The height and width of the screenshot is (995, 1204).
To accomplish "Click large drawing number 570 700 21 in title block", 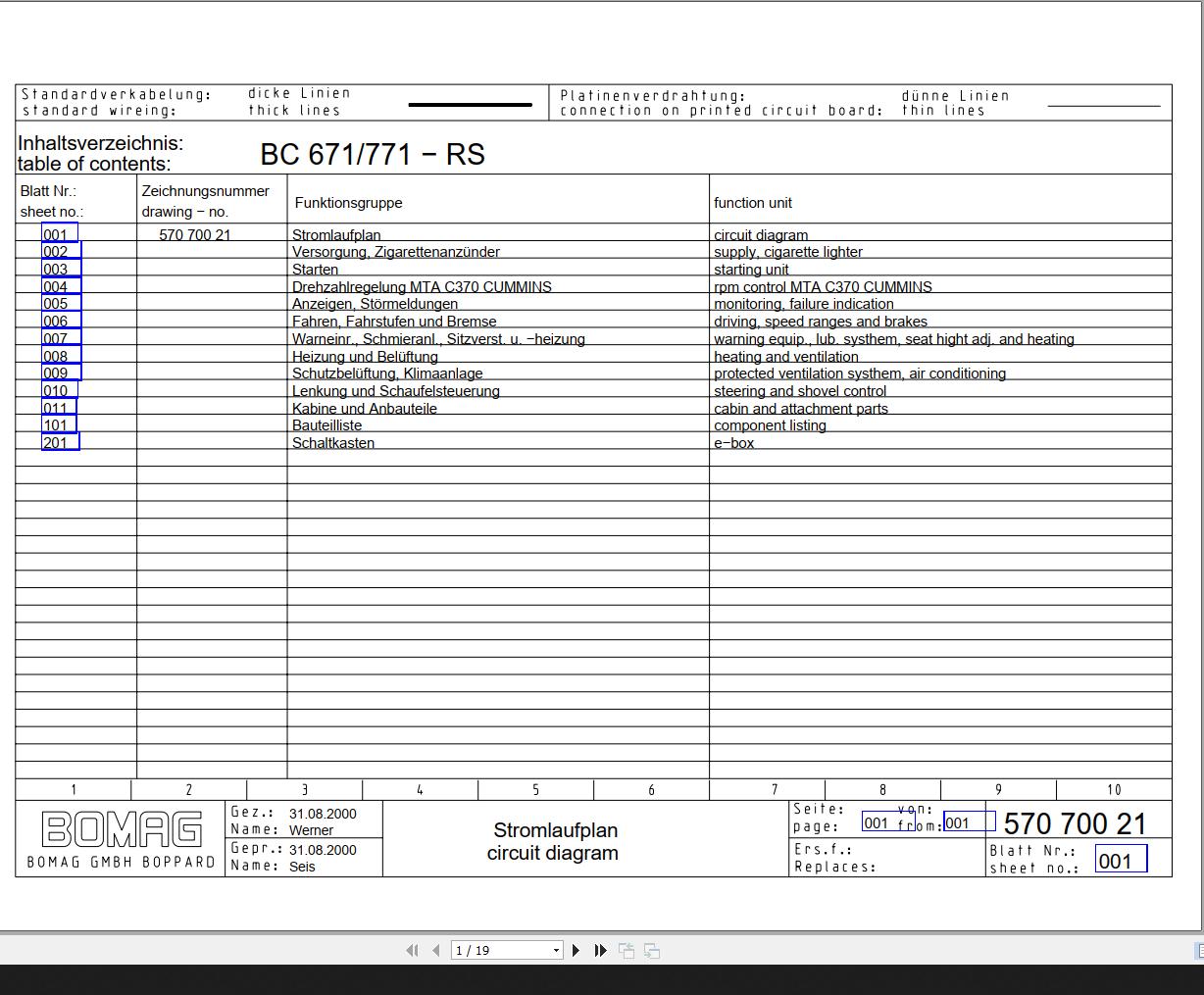I will click(1076, 824).
